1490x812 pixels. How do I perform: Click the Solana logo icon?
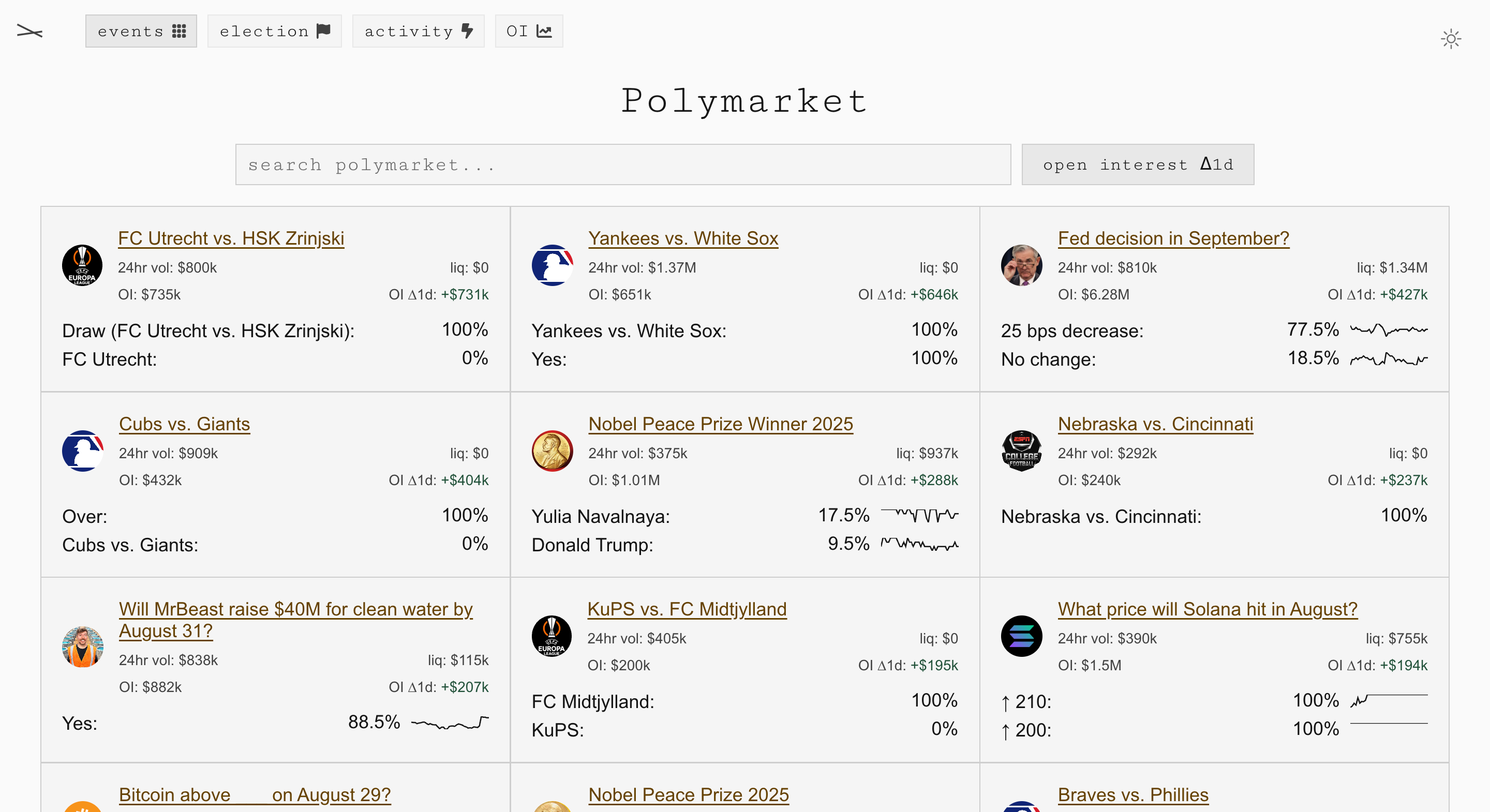(1021, 636)
